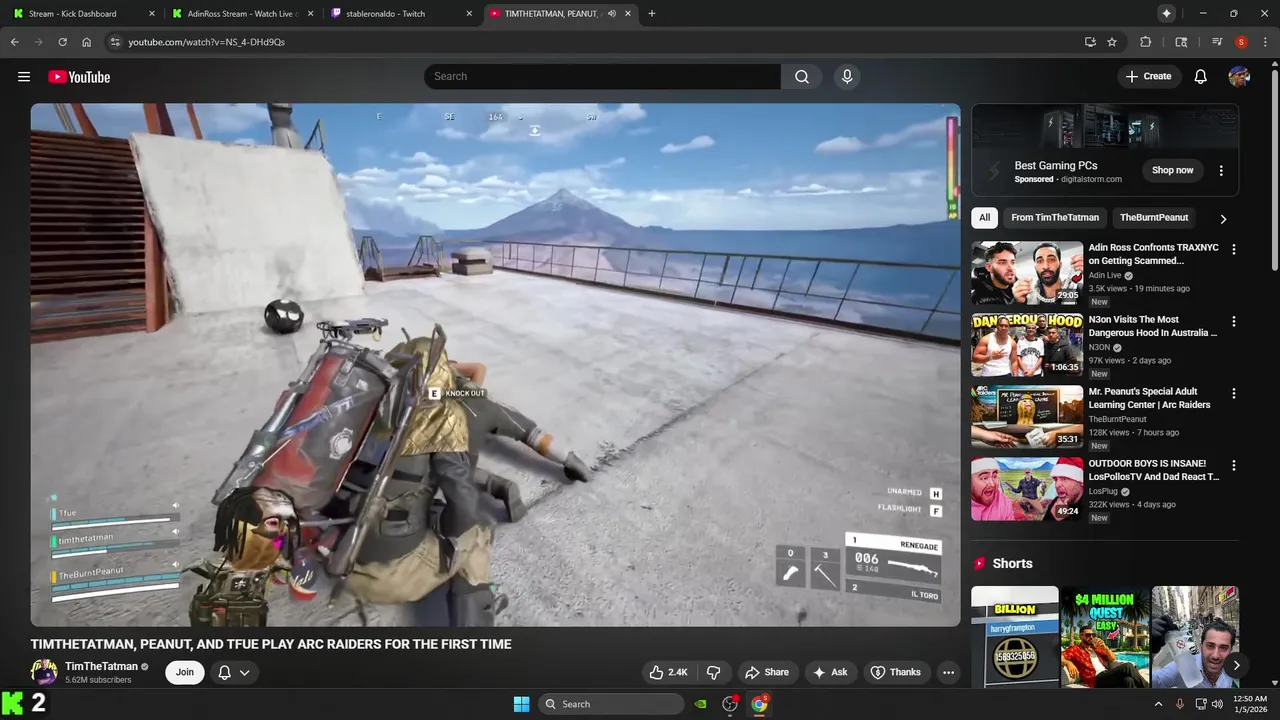Screen dimensions: 1280x720
Task: Open the YouTube guide hamburger menu
Action: pyautogui.click(x=24, y=77)
